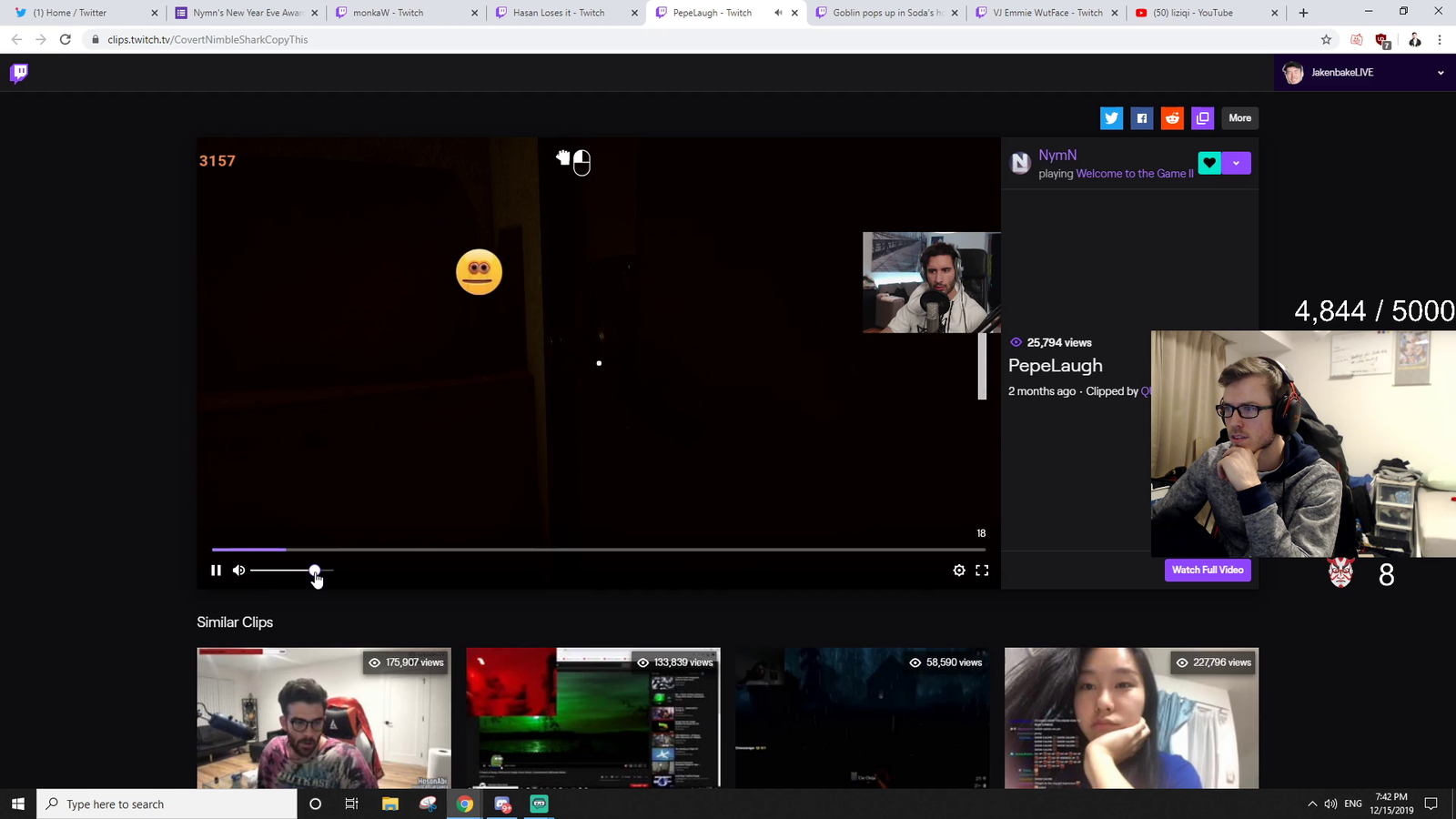The image size is (1456, 819).
Task: View site information via the lock icon
Action: tap(96, 39)
